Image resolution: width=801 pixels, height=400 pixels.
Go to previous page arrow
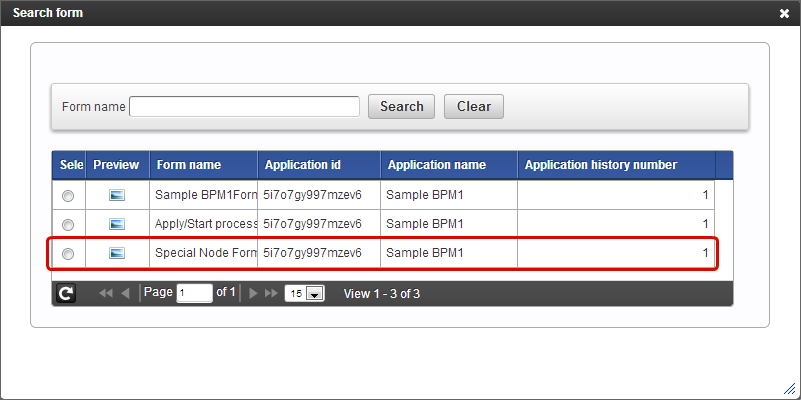tap(125, 293)
